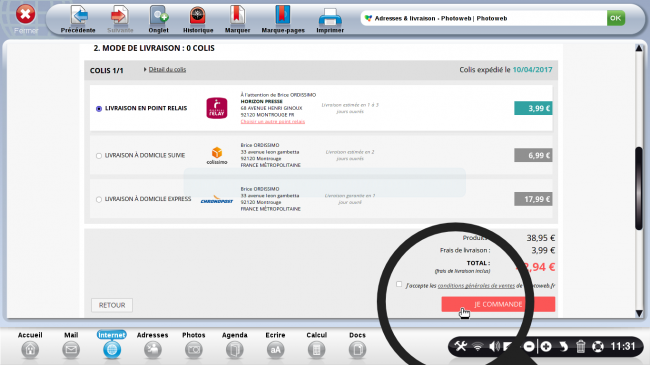Open the Marque-pages list
The image size is (650, 365).
(283, 15)
